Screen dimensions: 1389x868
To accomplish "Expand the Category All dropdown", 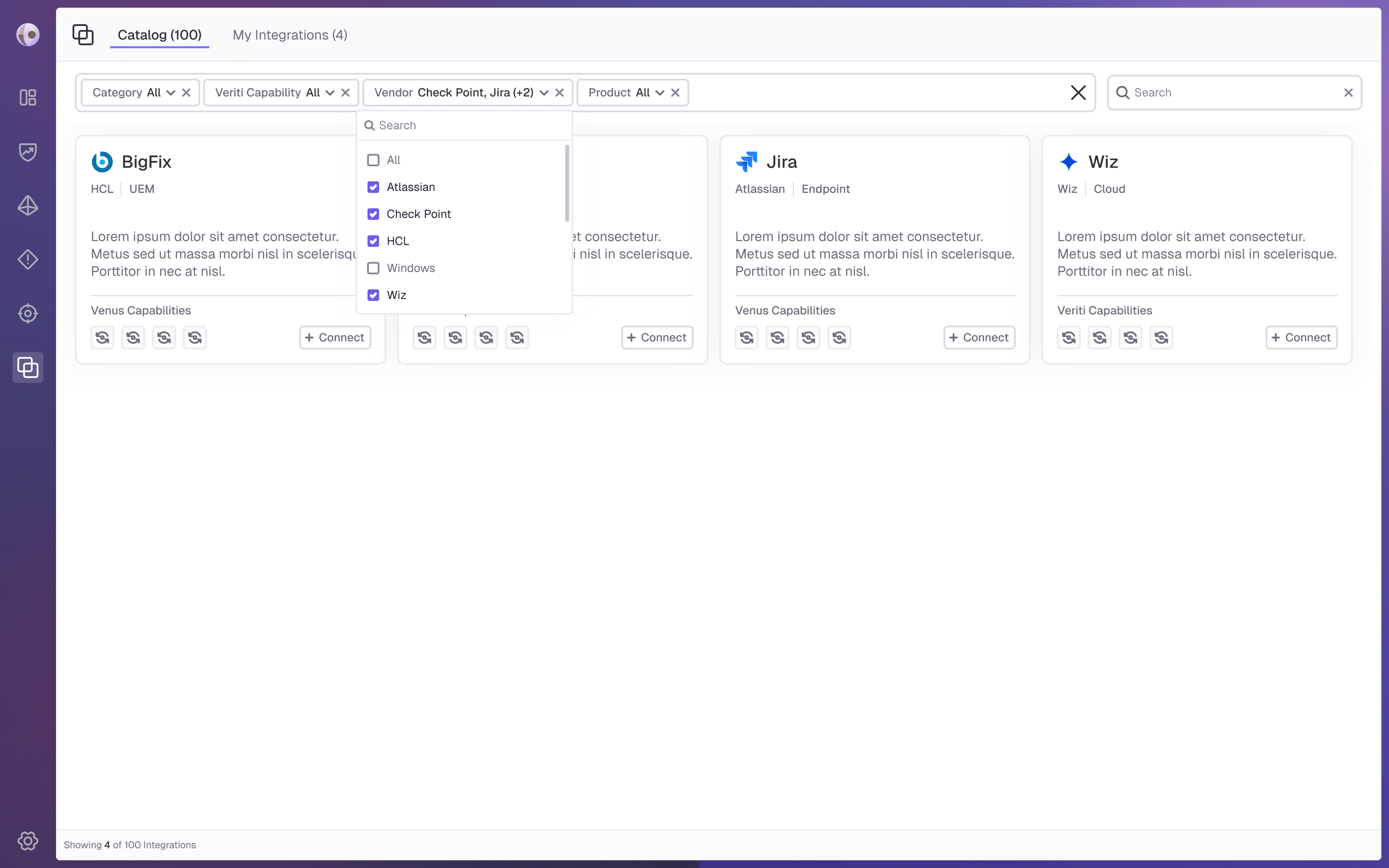I will point(171,93).
